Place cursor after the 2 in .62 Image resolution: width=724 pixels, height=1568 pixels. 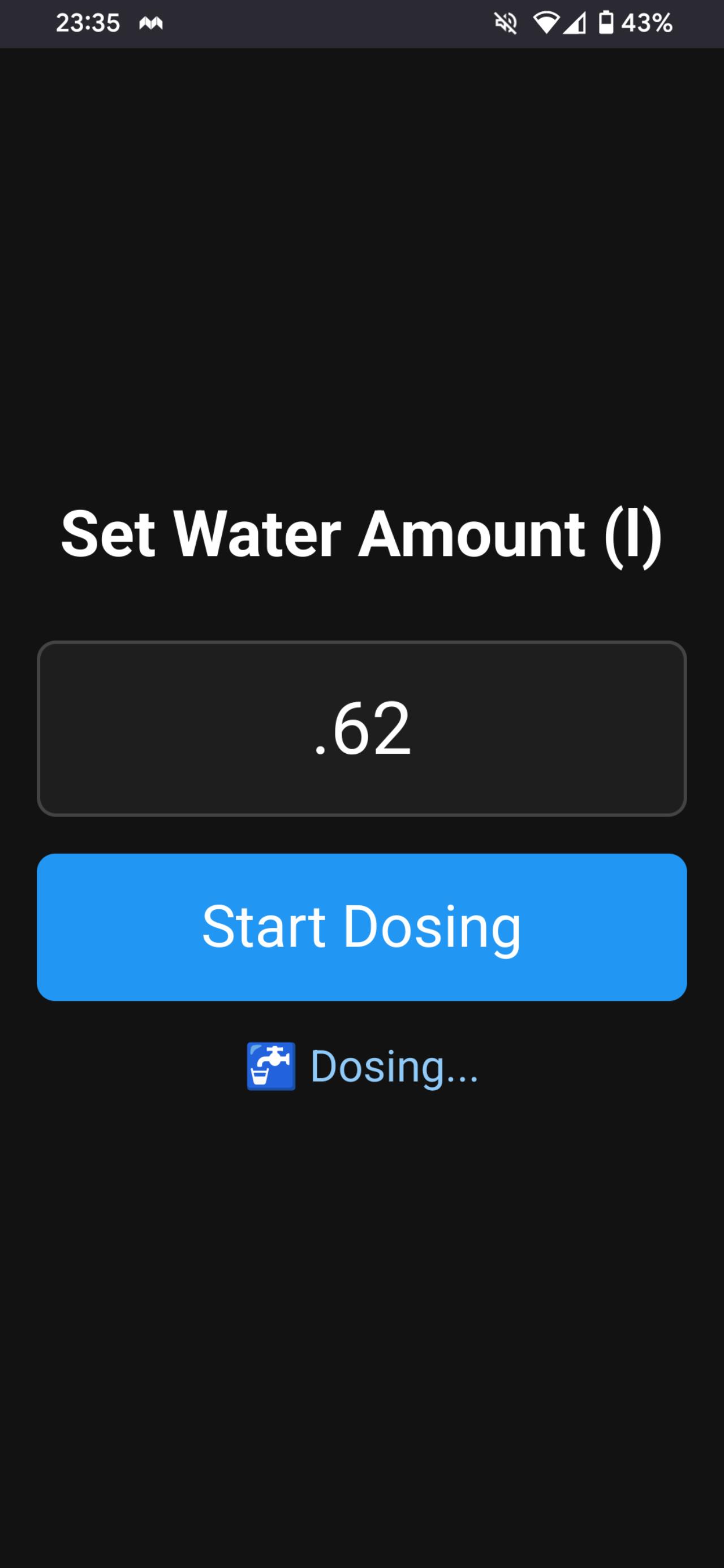412,728
